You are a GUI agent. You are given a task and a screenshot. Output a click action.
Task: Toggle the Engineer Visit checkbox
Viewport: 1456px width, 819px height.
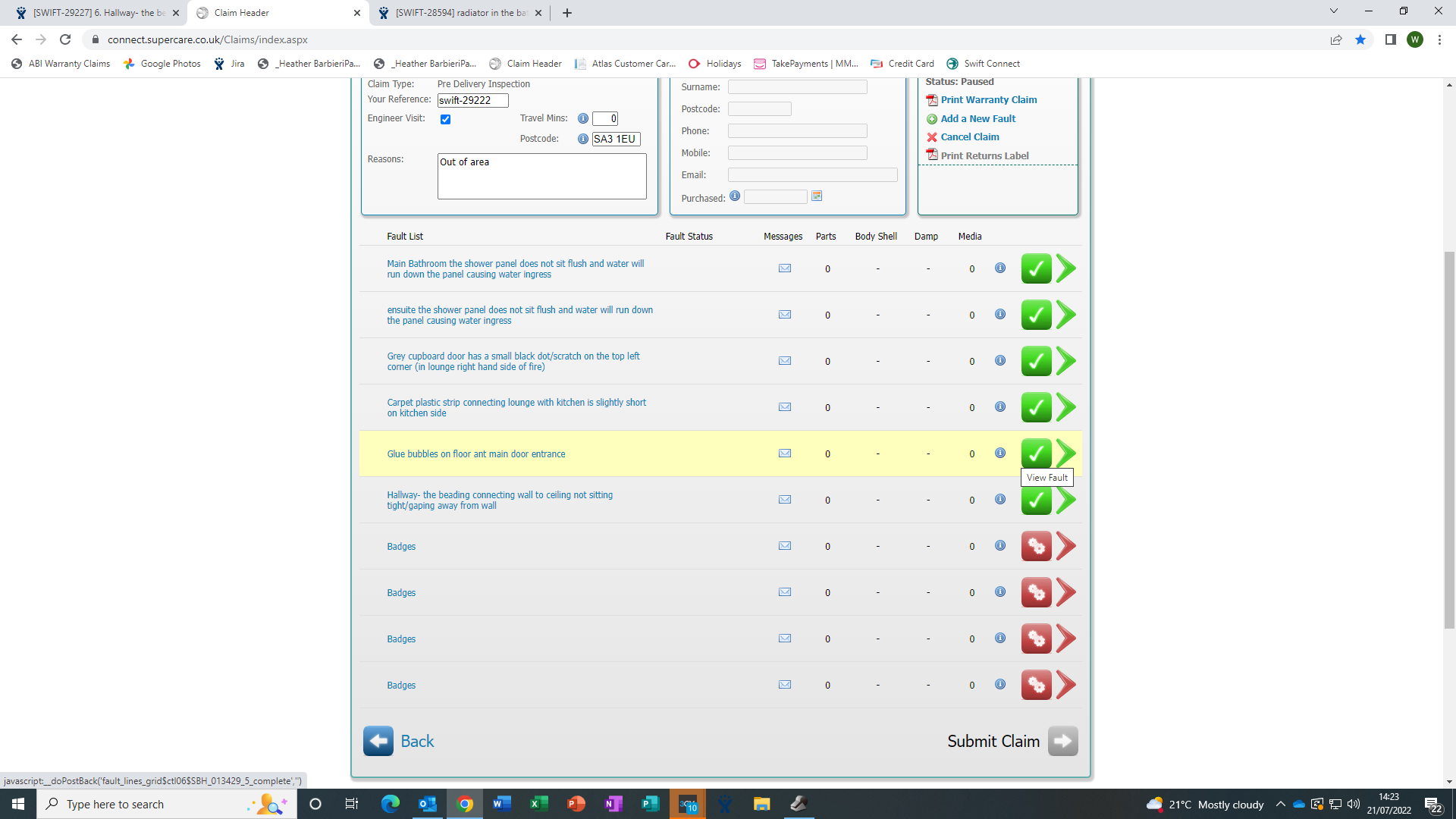(446, 119)
